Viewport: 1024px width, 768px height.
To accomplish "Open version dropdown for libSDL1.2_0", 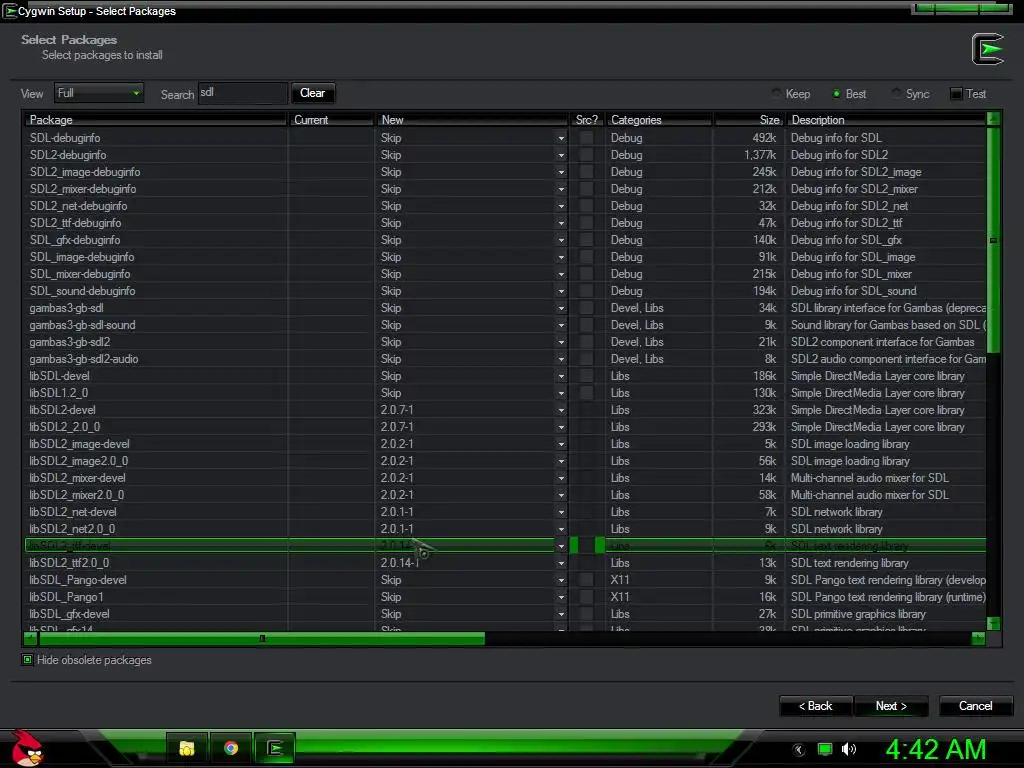I will click(561, 392).
